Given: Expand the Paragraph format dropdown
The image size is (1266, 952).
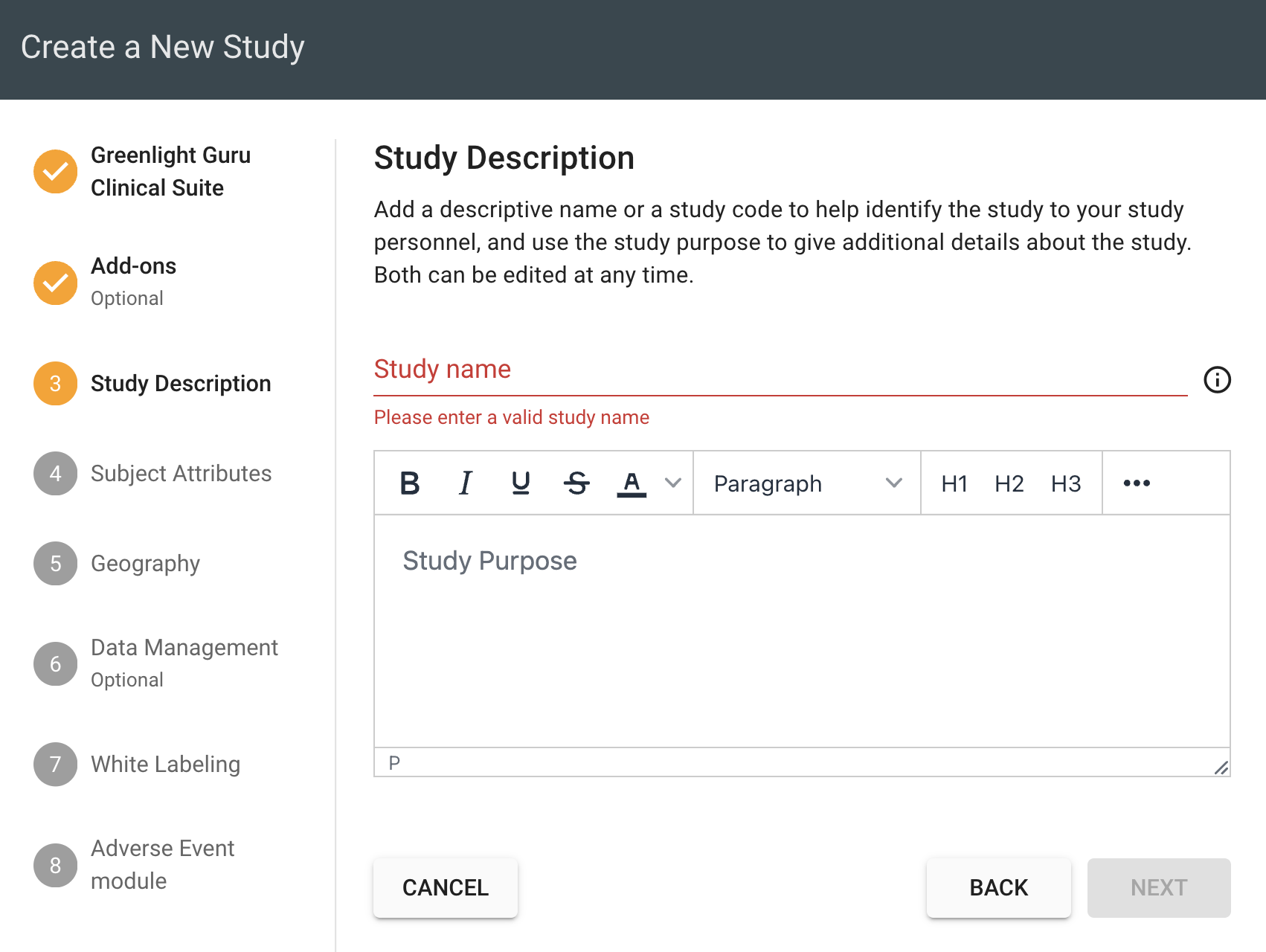Looking at the screenshot, I should coord(807,483).
